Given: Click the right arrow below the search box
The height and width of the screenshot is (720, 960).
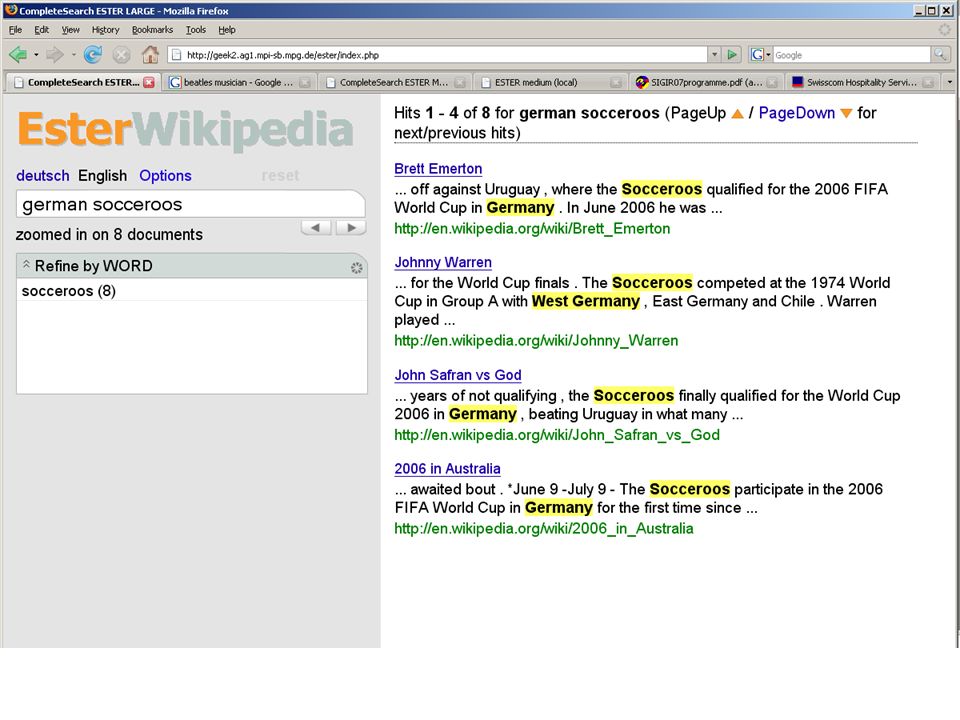Looking at the screenshot, I should coord(351,228).
